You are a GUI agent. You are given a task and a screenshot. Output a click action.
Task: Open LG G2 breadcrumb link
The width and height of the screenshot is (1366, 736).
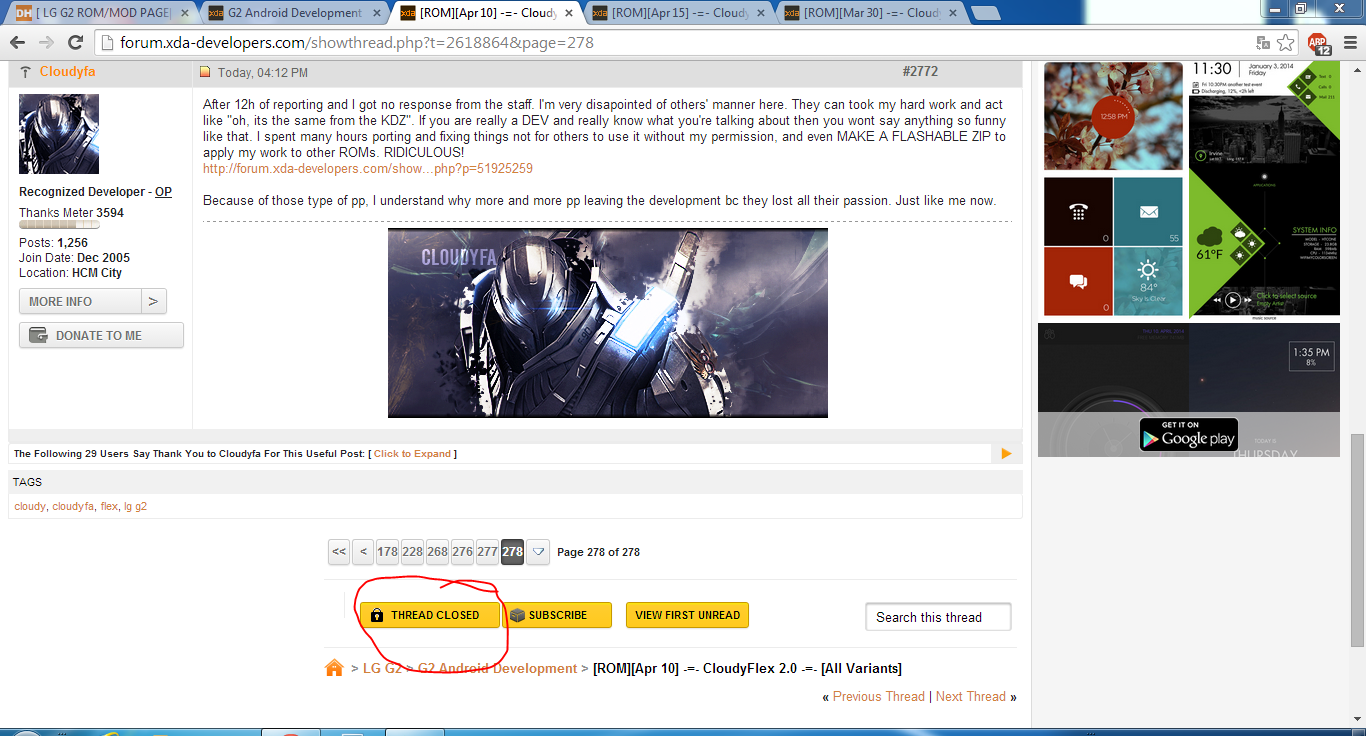pos(382,668)
